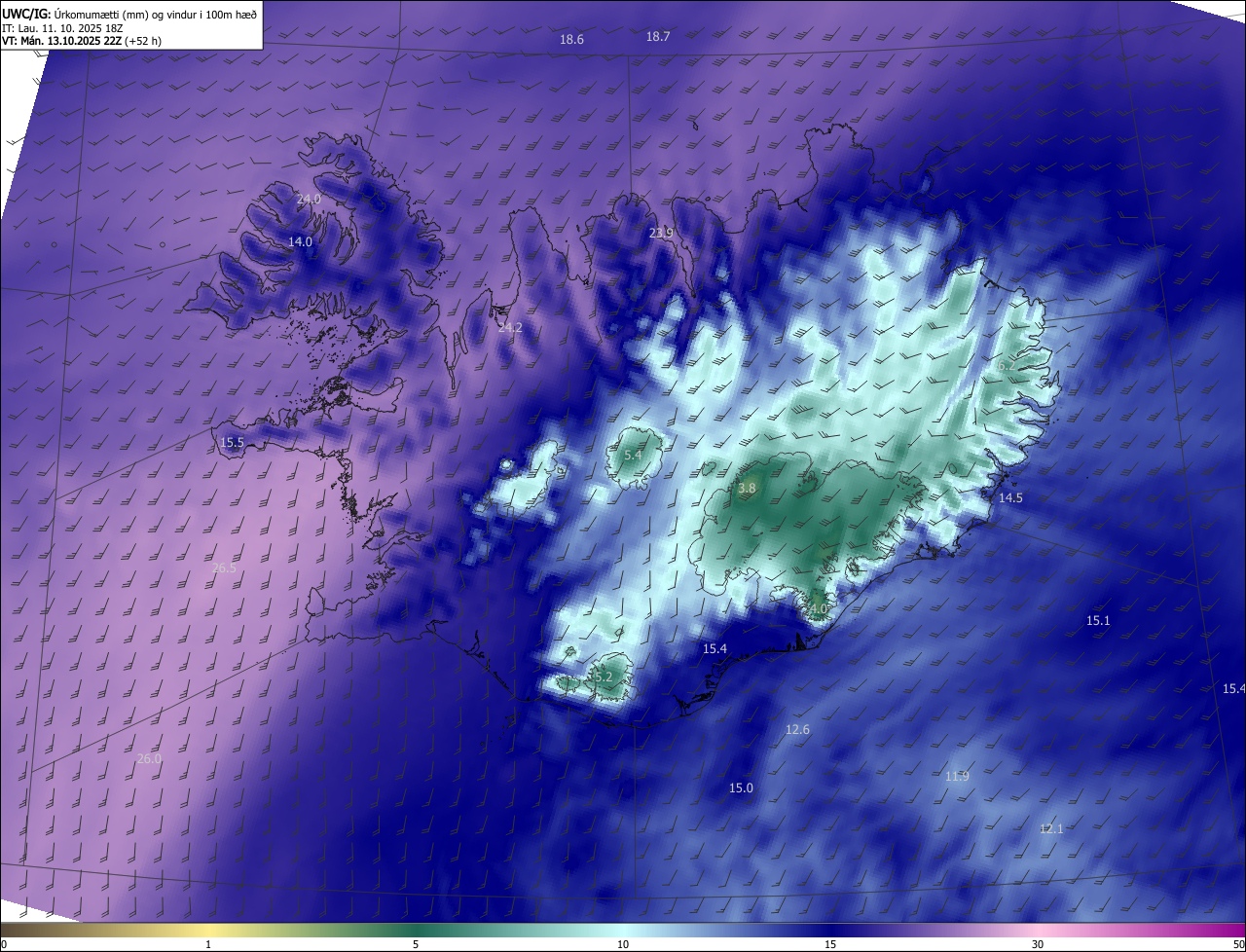Click the 10 tick on the colour scale
Screen dimensions: 1246x952
[x=623, y=944]
